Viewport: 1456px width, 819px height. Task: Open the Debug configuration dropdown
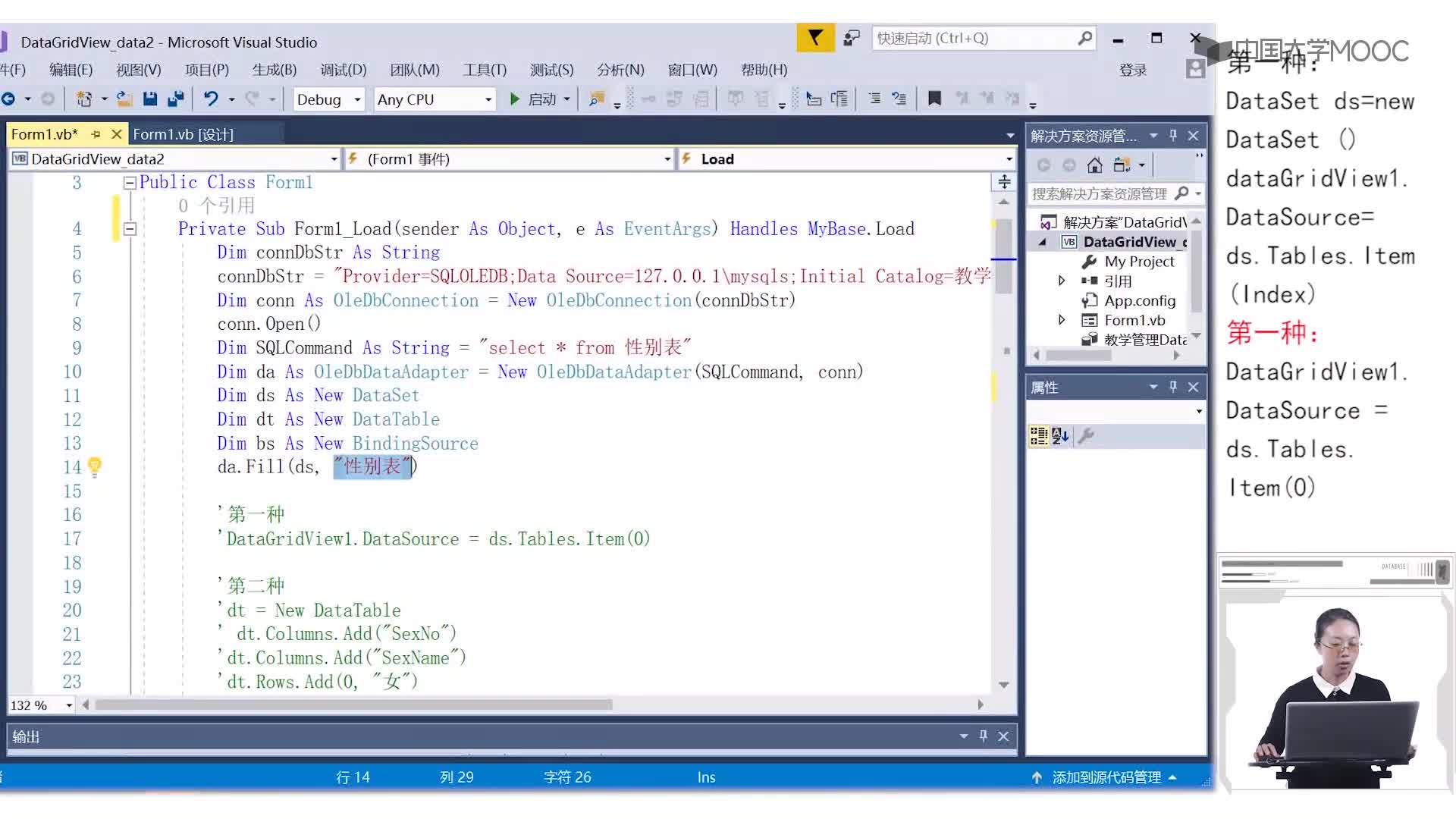point(329,99)
